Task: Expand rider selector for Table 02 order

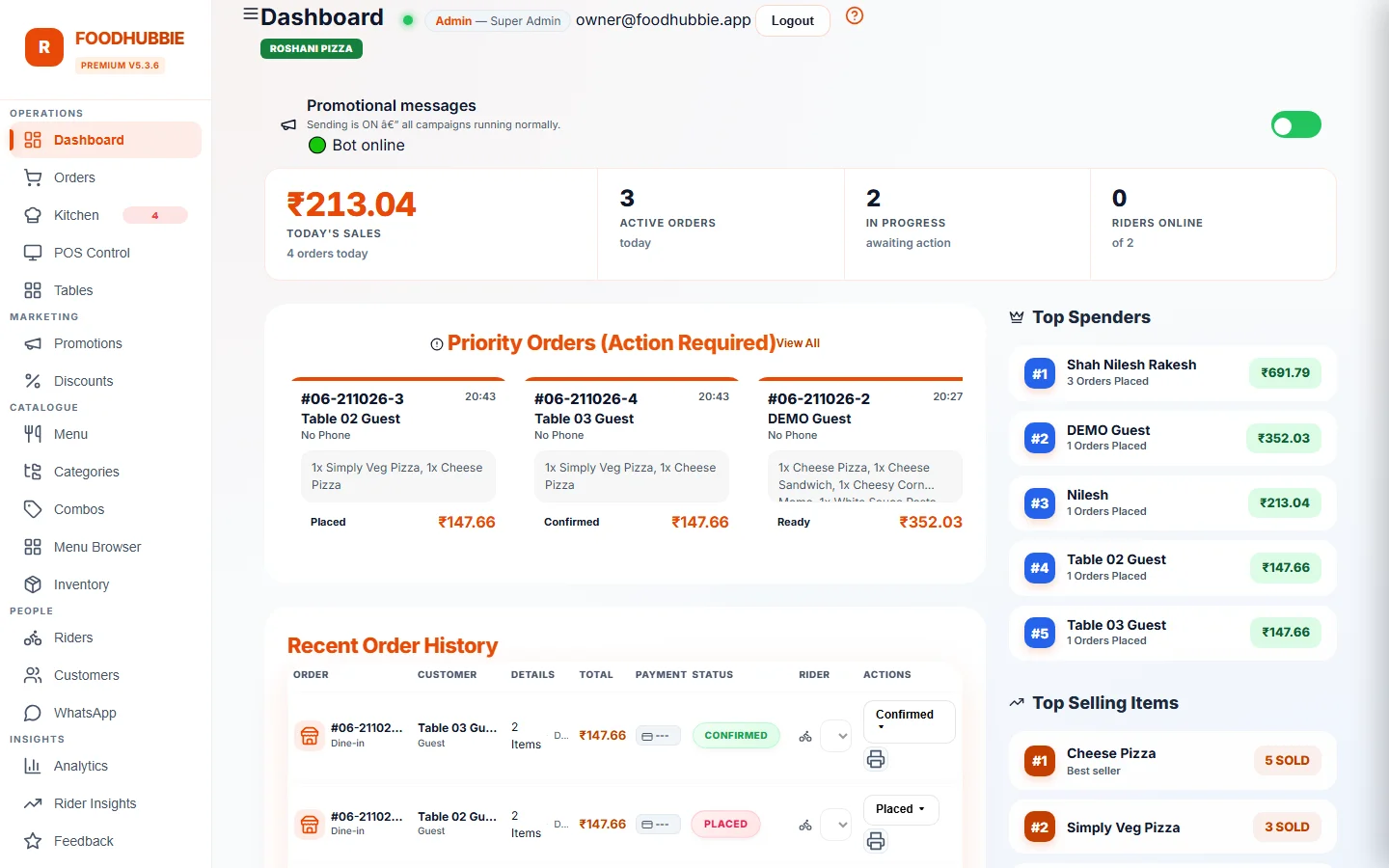Action: [x=836, y=826]
